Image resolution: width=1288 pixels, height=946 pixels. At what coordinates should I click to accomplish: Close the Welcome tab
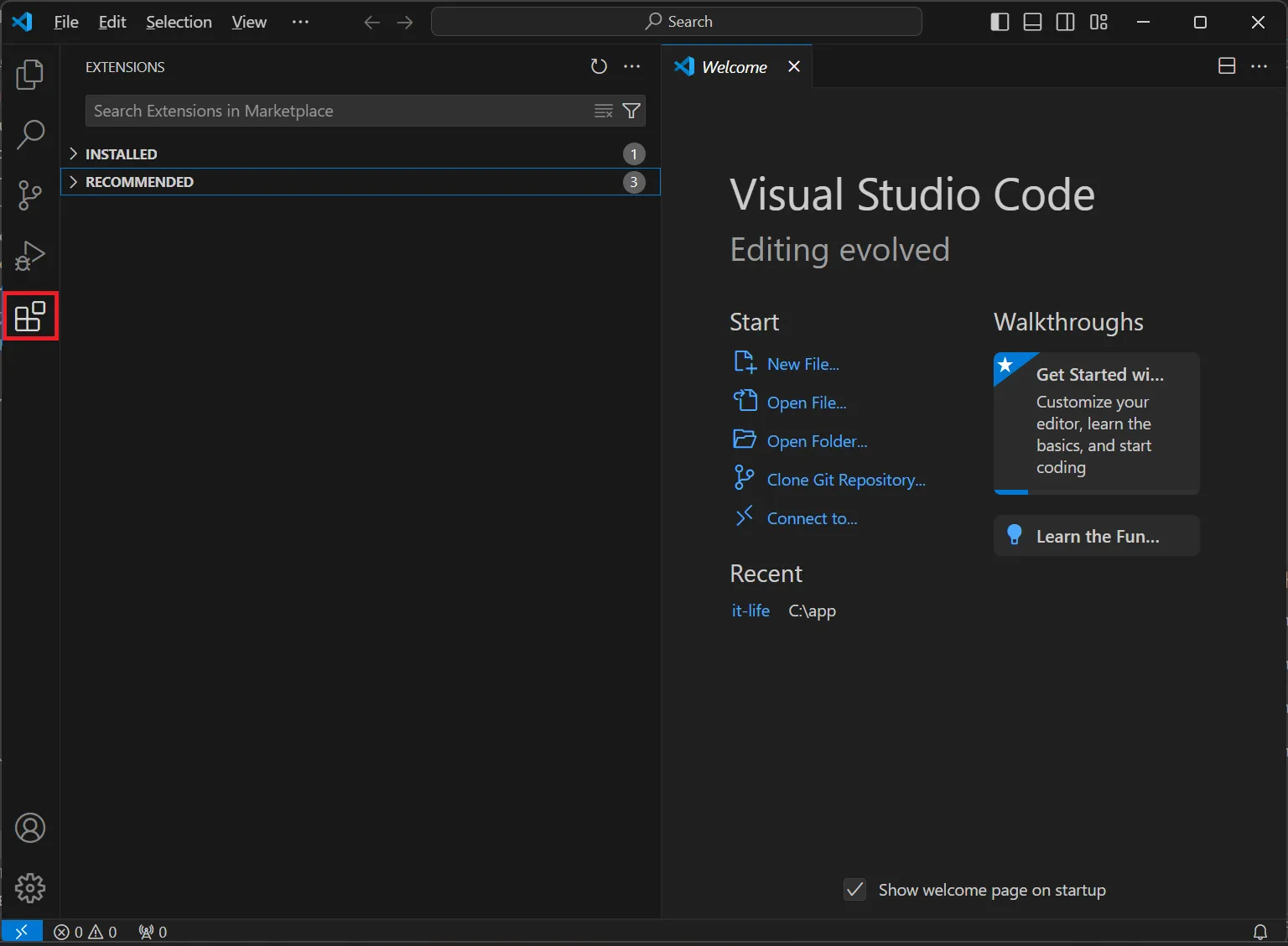click(x=794, y=66)
